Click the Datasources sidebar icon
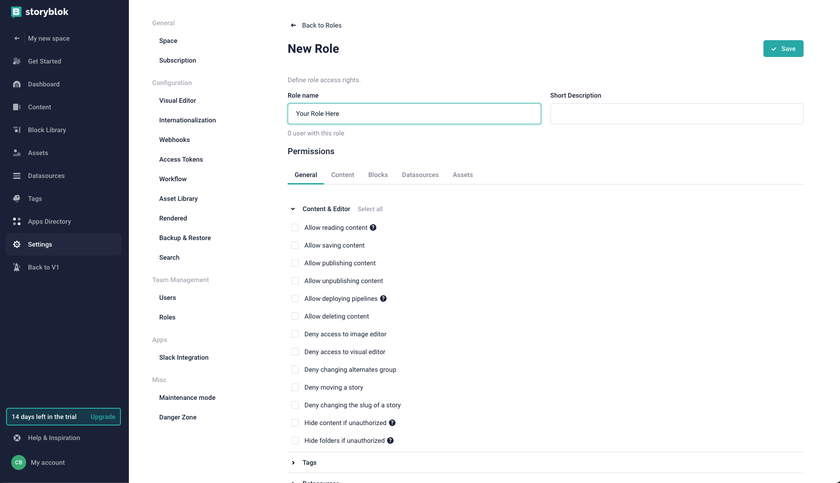 pyautogui.click(x=17, y=176)
